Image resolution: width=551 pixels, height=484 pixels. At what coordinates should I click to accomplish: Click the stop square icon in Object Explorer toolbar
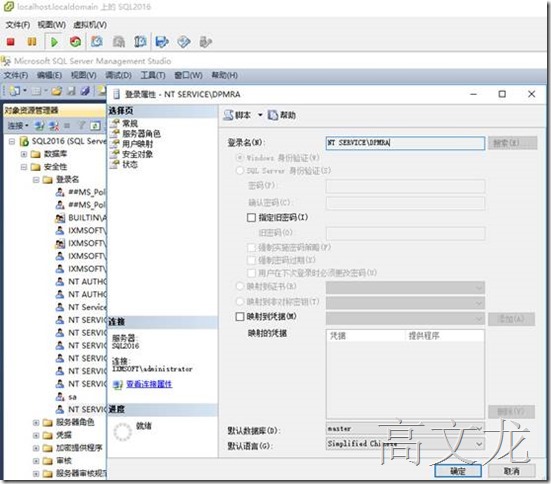(x=67, y=125)
